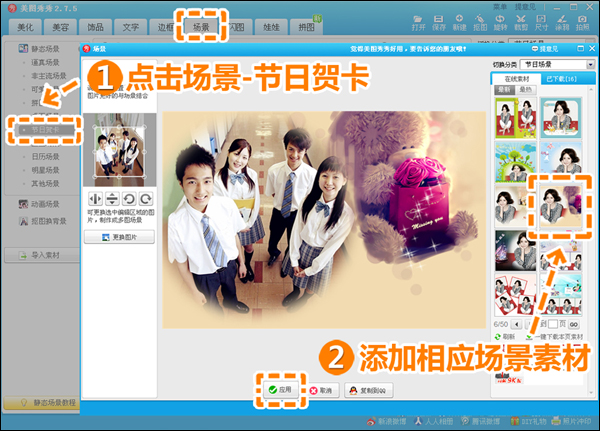Switch to the 拼图 tab
Image resolution: width=600 pixels, height=431 pixels.
pos(307,27)
